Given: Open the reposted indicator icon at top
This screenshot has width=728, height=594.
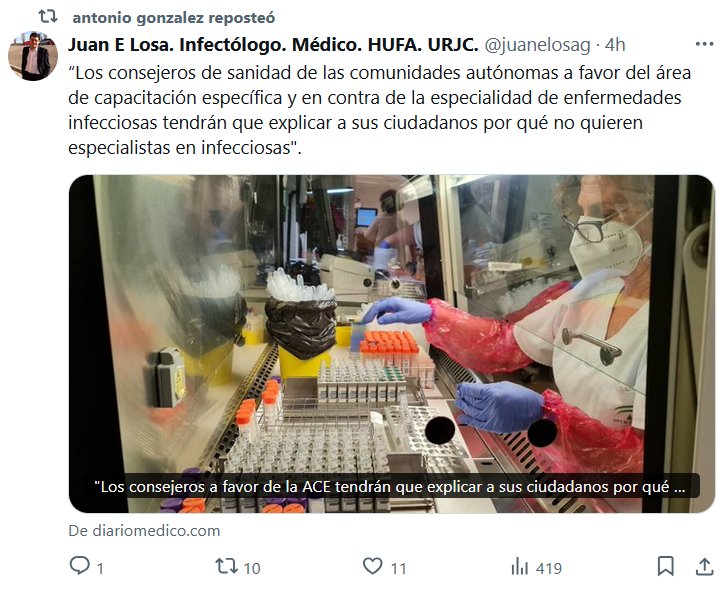Looking at the screenshot, I should click(x=48, y=17).
